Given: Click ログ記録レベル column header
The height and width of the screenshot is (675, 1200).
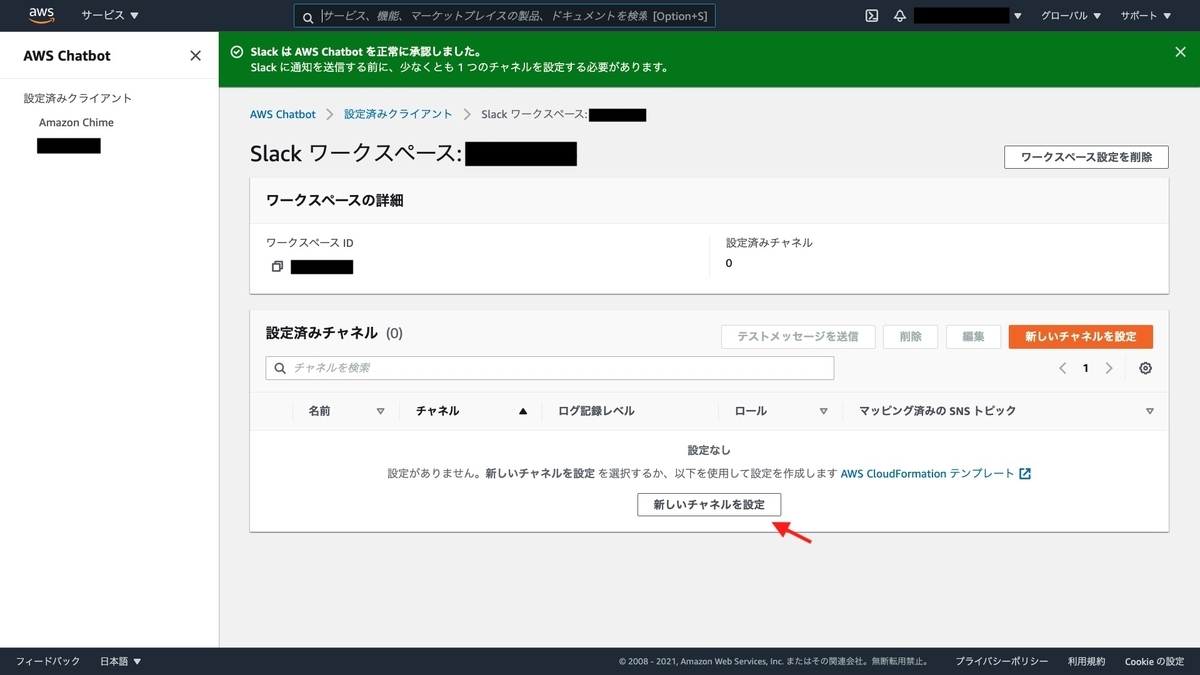Looking at the screenshot, I should pyautogui.click(x=596, y=411).
